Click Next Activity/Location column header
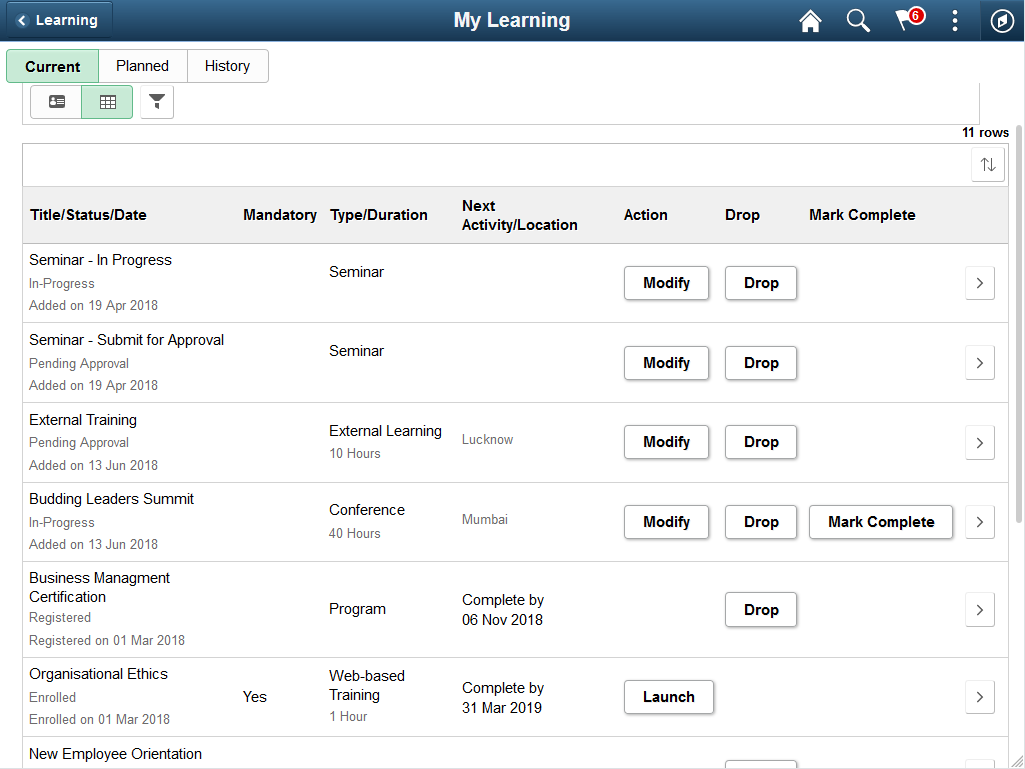The image size is (1025, 769). (520, 215)
